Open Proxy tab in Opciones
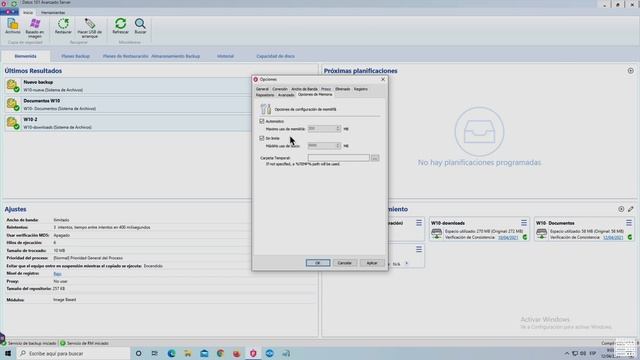Viewport: 640px width, 360px height. pos(326,89)
